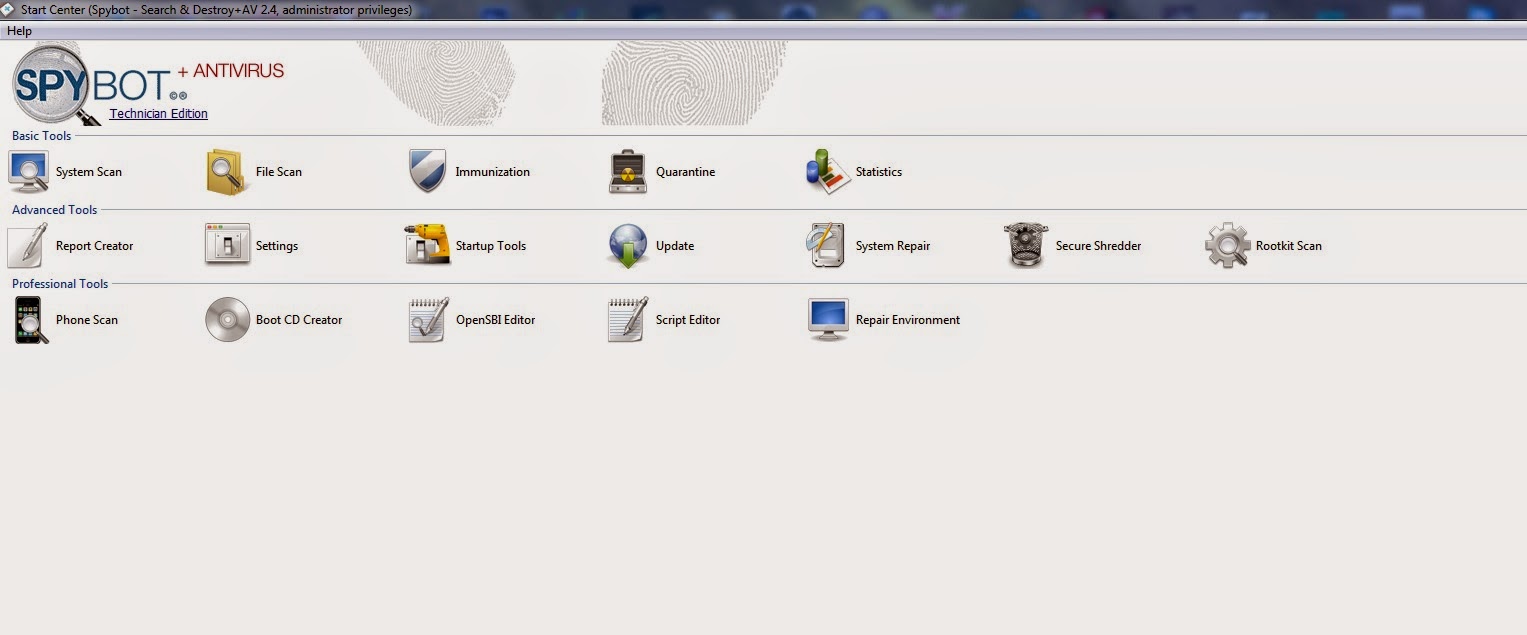The width and height of the screenshot is (1527, 635).
Task: Click the Professional Tools section heading
Action: coord(60,284)
